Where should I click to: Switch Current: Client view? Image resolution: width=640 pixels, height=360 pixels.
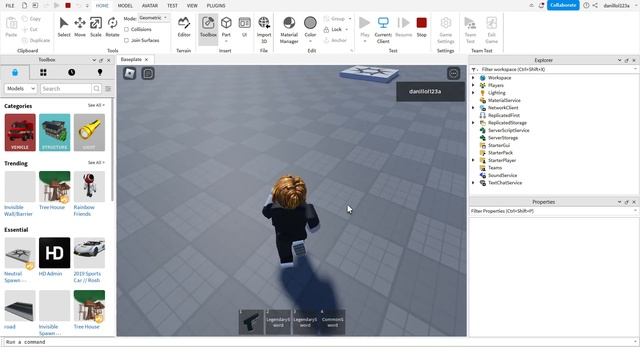(x=383, y=29)
